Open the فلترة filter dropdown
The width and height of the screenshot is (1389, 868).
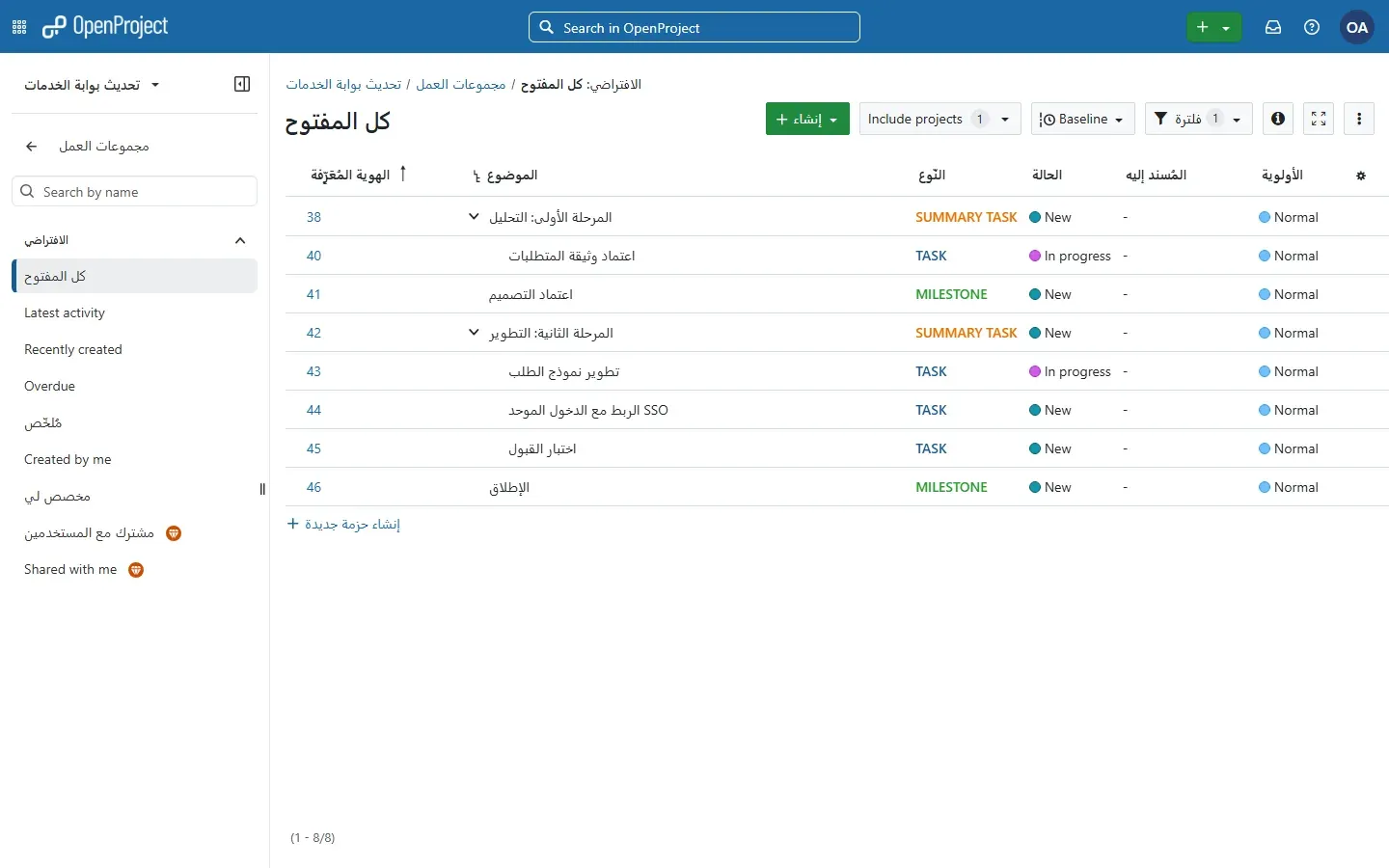pos(1199,119)
